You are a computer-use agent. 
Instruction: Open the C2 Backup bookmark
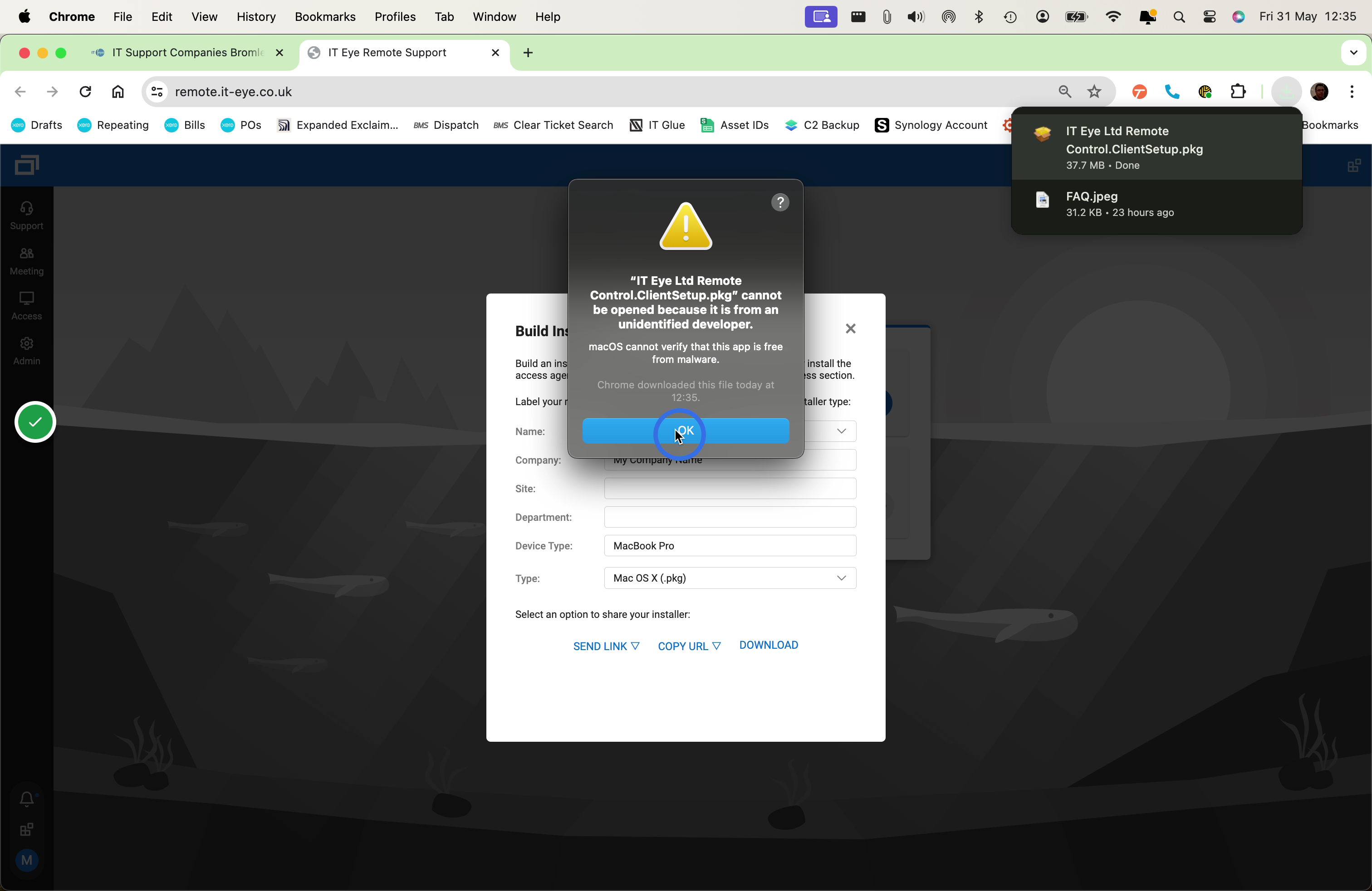click(x=822, y=125)
